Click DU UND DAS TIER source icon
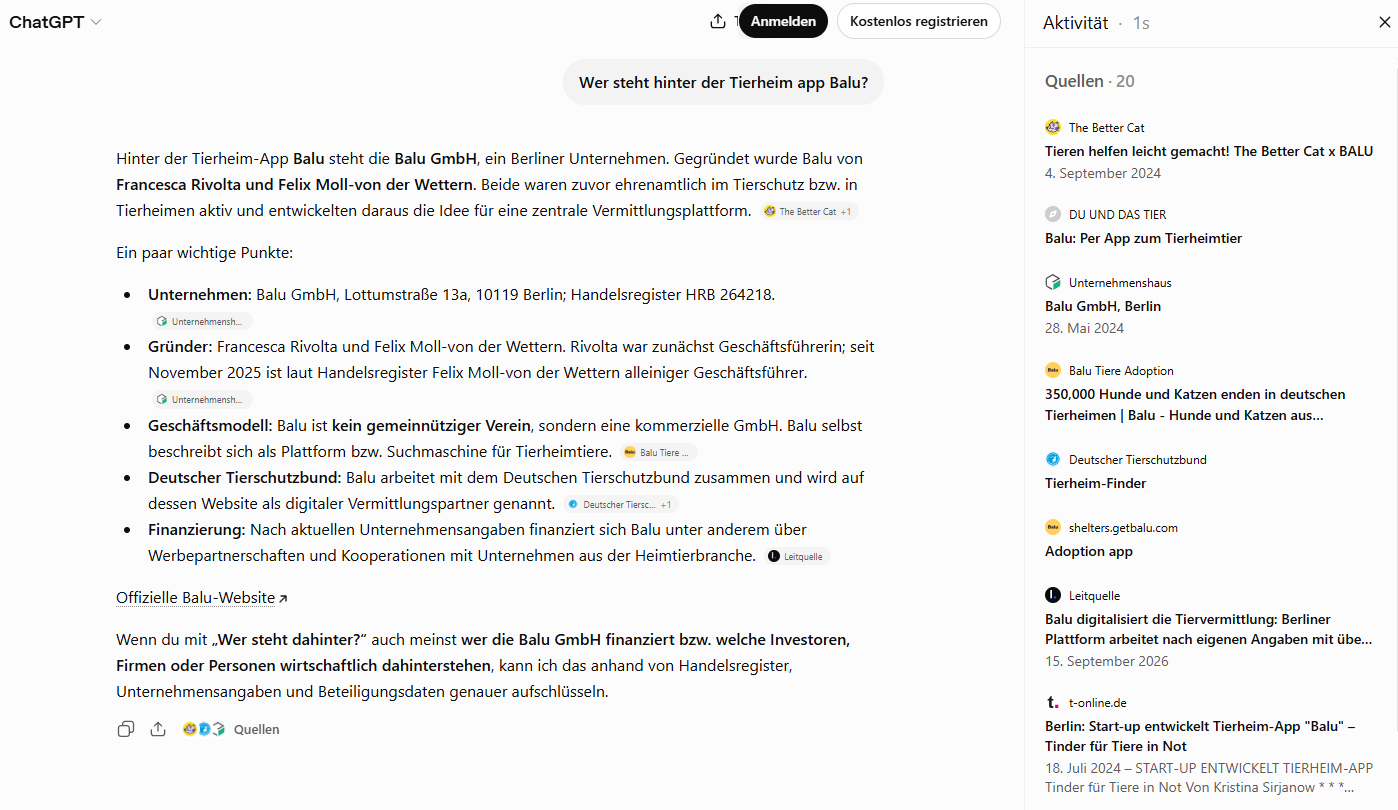This screenshot has height=810, width=1398. tap(1053, 214)
